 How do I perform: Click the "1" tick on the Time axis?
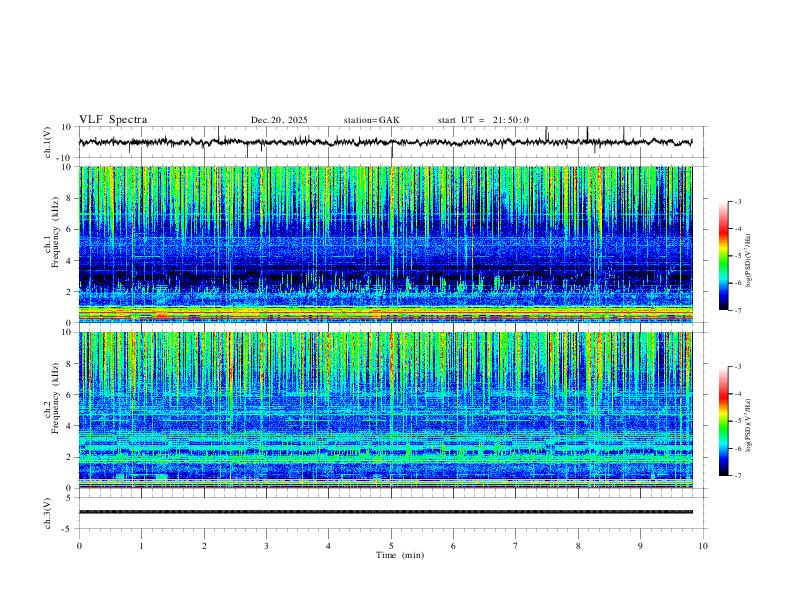coord(141,546)
